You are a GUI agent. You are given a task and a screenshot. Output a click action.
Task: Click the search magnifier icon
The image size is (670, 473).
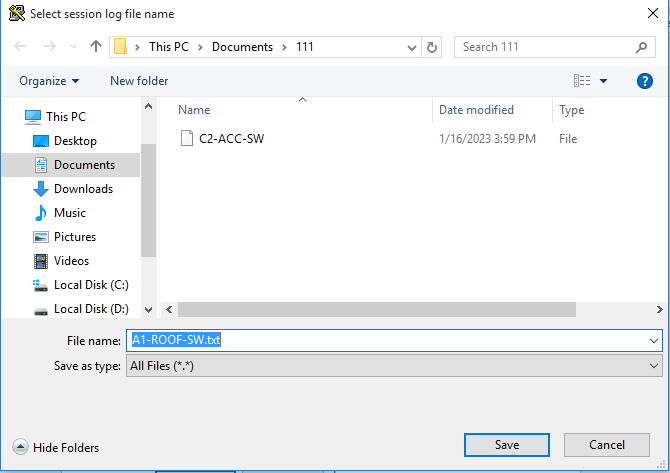click(641, 47)
